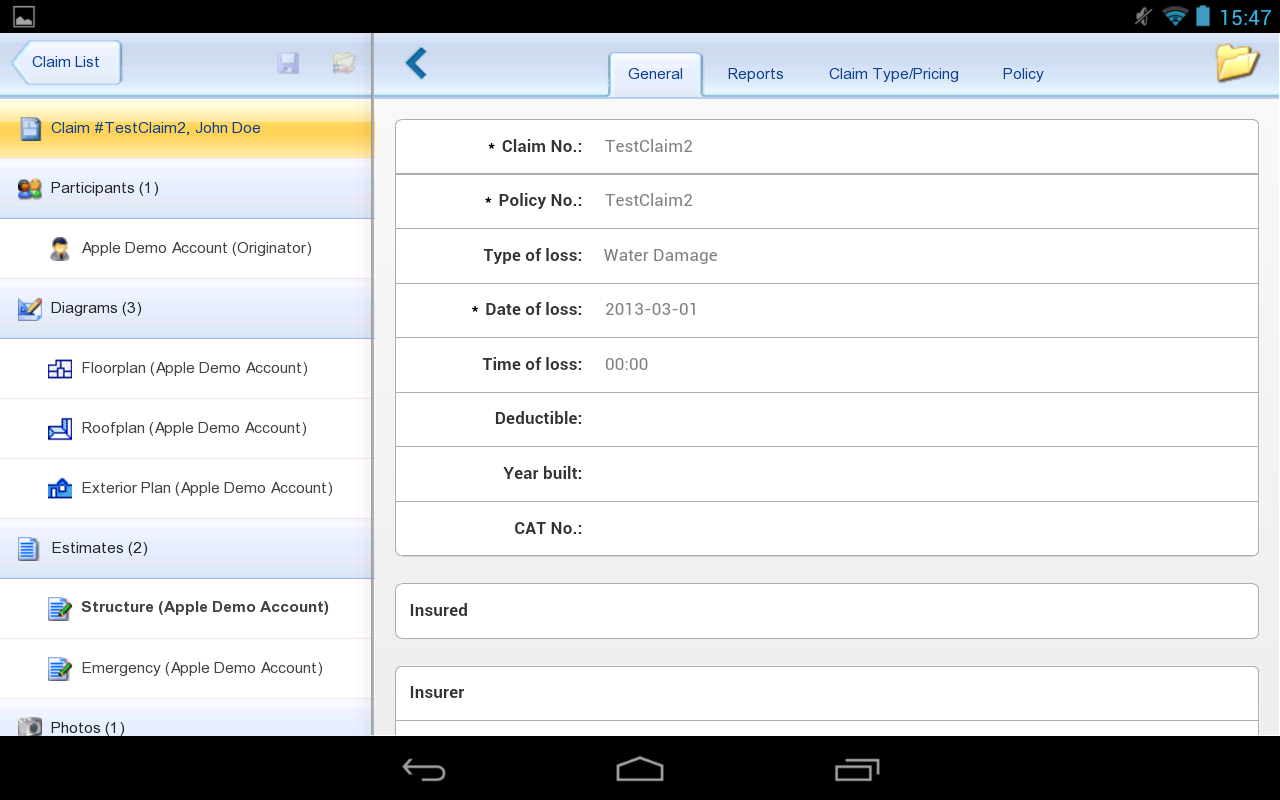Click the Photos camera icon

tap(30, 727)
